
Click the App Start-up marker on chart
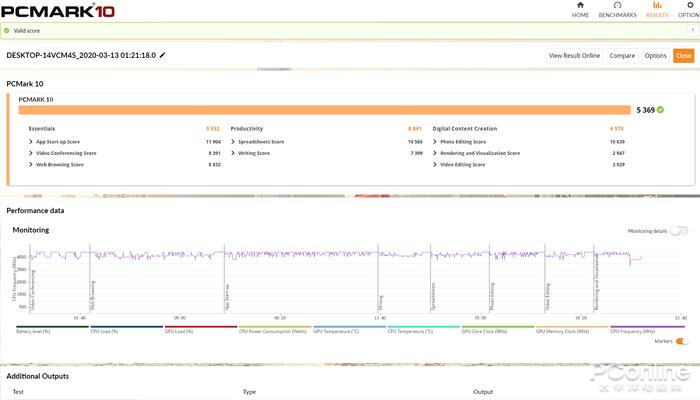tap(227, 297)
